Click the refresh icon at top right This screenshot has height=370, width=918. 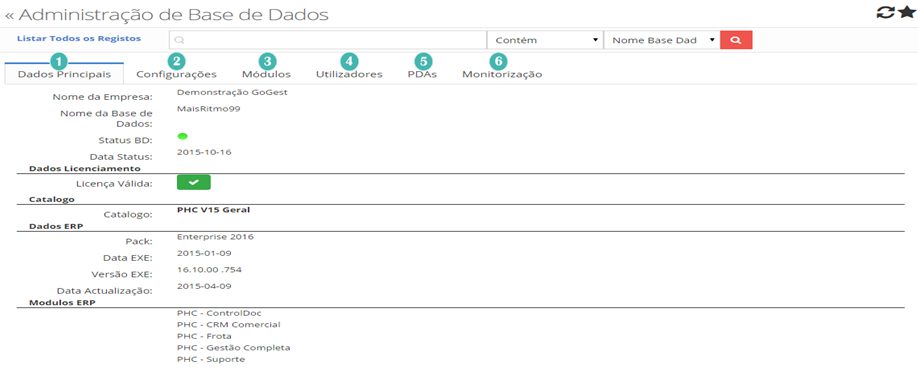885,12
